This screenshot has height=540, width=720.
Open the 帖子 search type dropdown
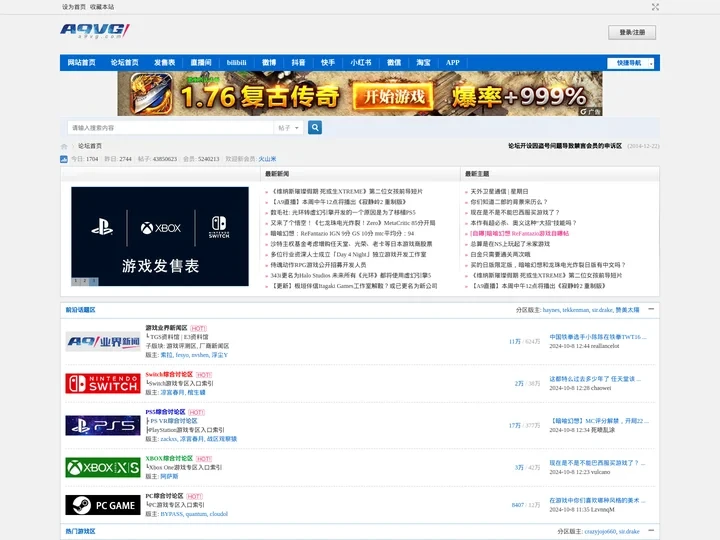pyautogui.click(x=289, y=128)
